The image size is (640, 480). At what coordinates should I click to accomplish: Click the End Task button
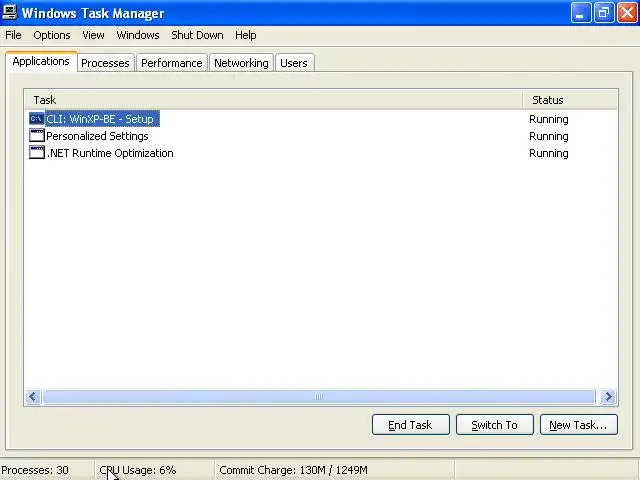(x=411, y=425)
